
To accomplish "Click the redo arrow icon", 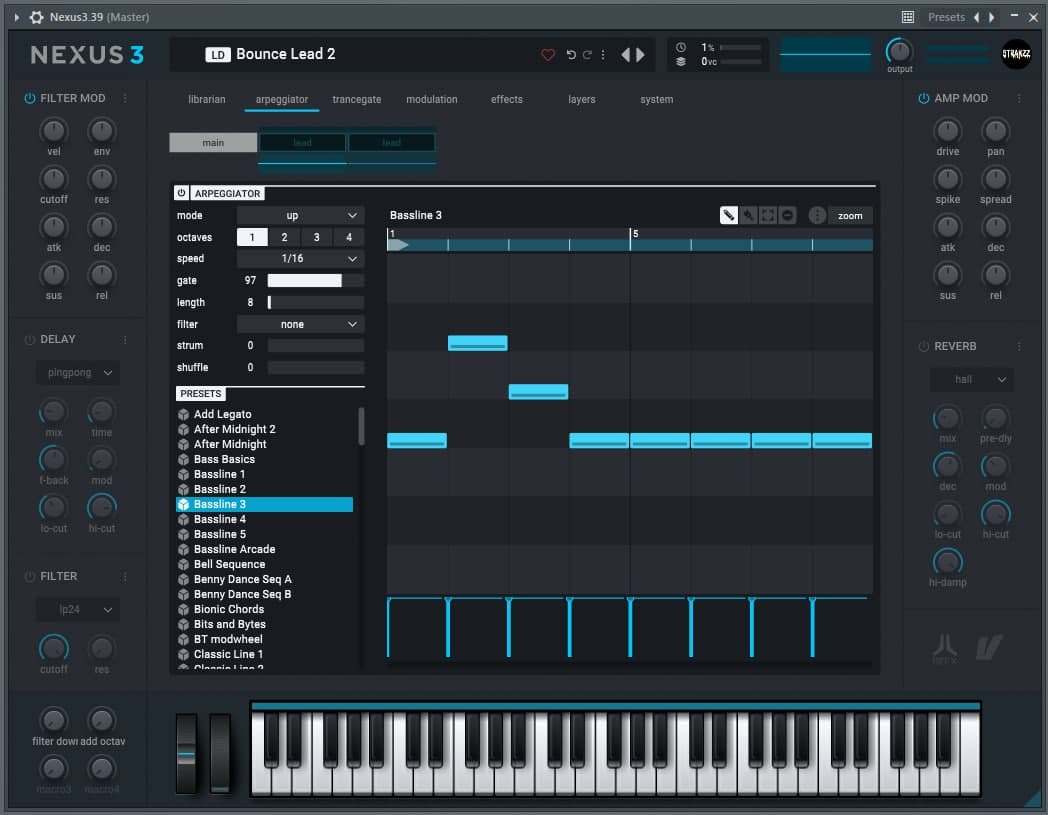I will point(587,55).
